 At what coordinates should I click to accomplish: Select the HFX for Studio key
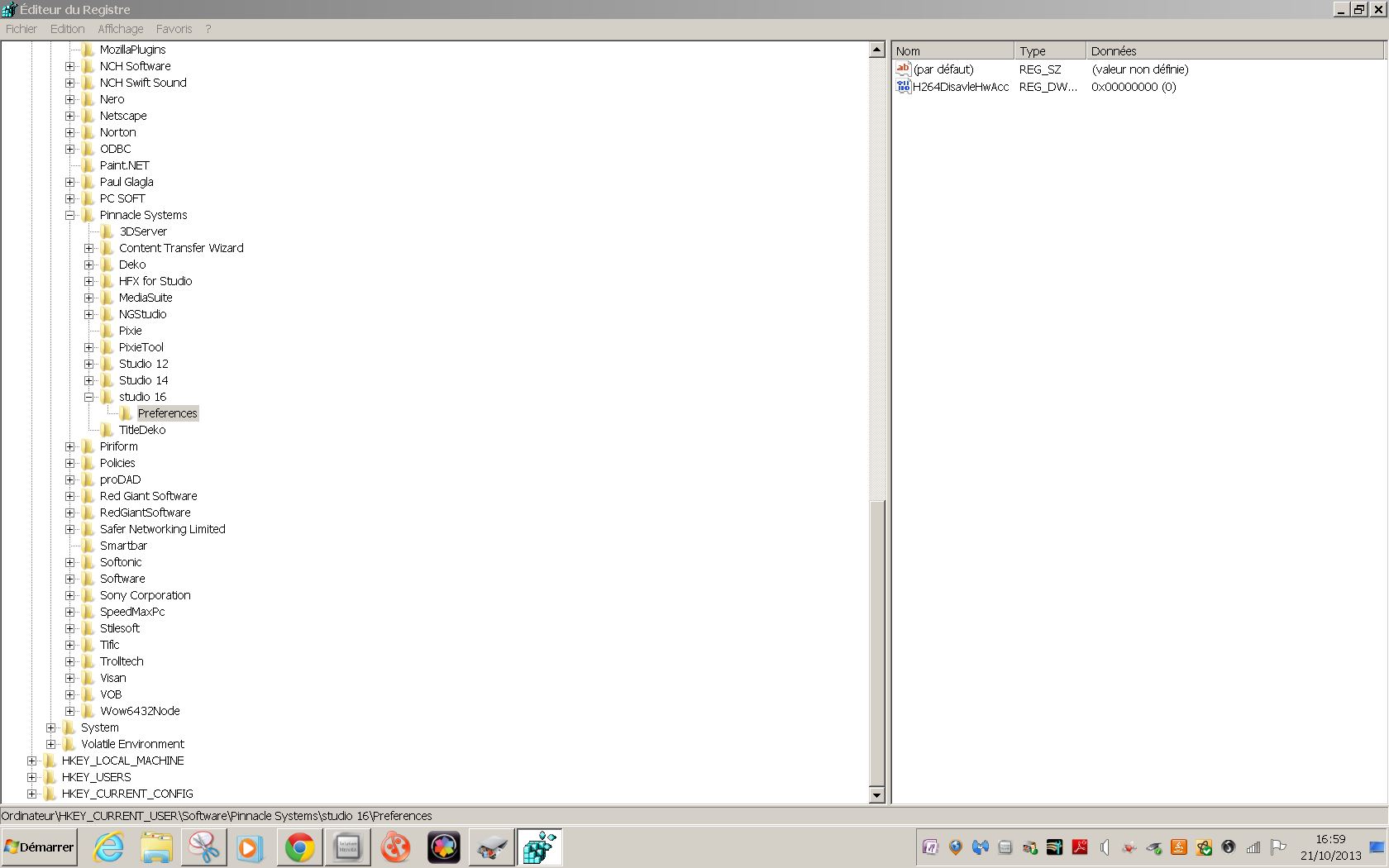point(155,281)
